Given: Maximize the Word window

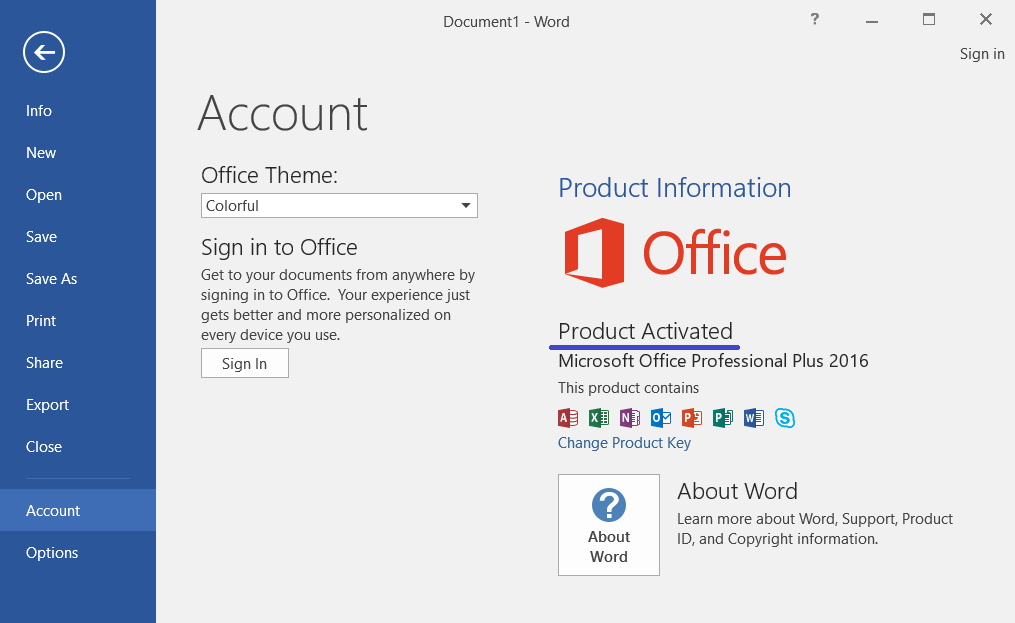Looking at the screenshot, I should [929, 19].
